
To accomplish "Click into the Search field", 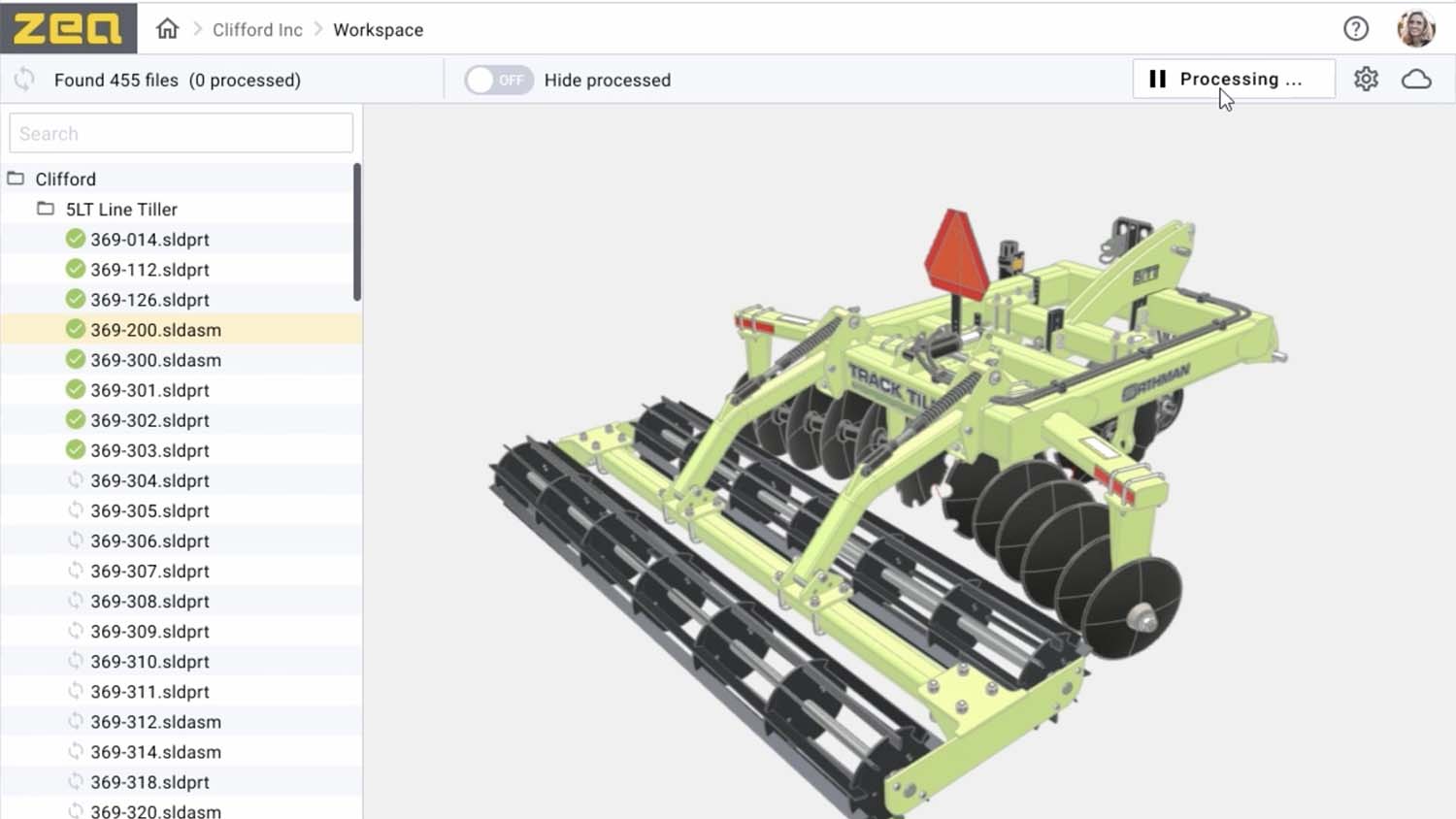I will pos(181,133).
